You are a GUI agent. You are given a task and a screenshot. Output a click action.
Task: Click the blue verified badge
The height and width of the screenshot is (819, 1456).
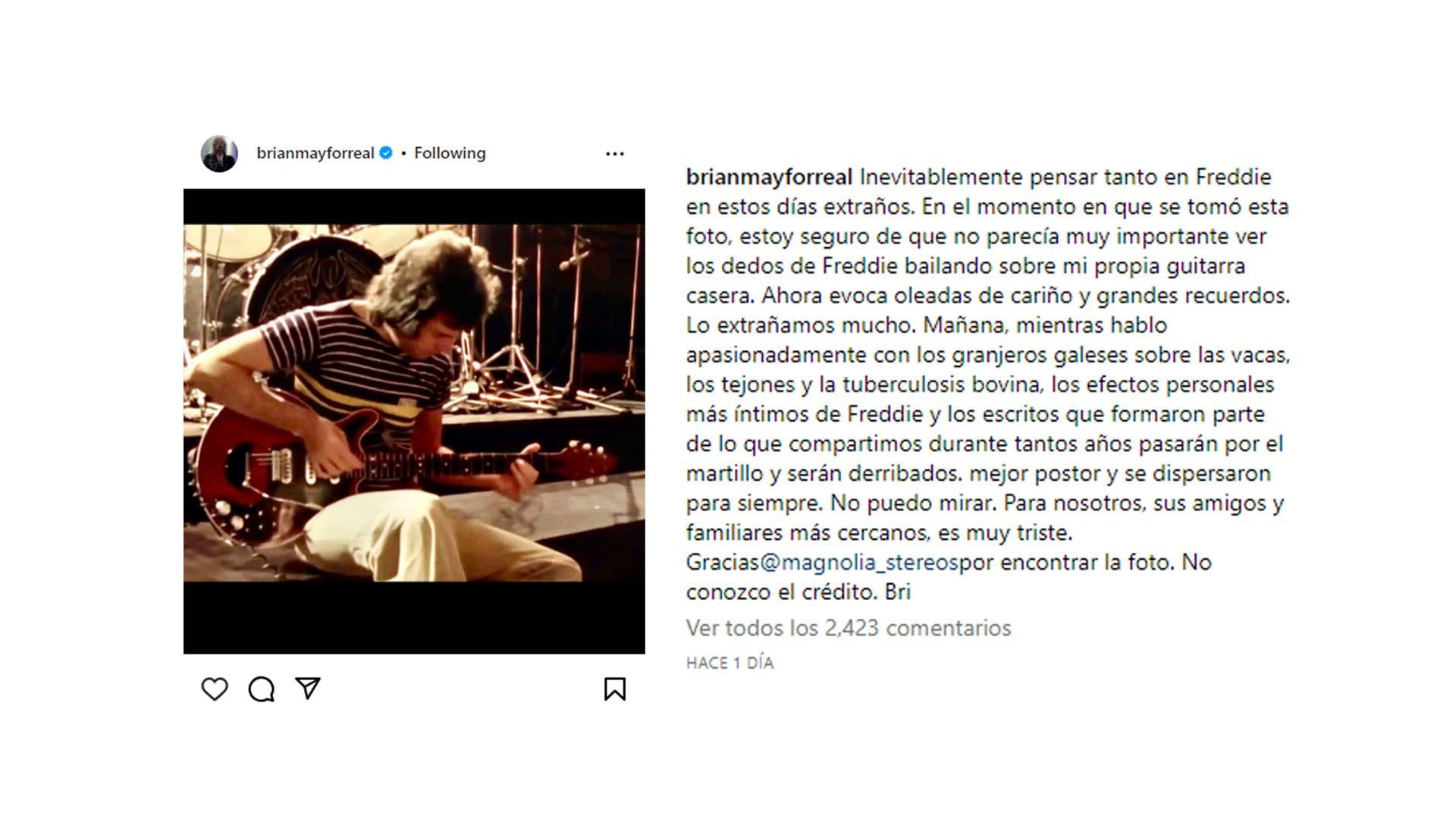pos(386,153)
